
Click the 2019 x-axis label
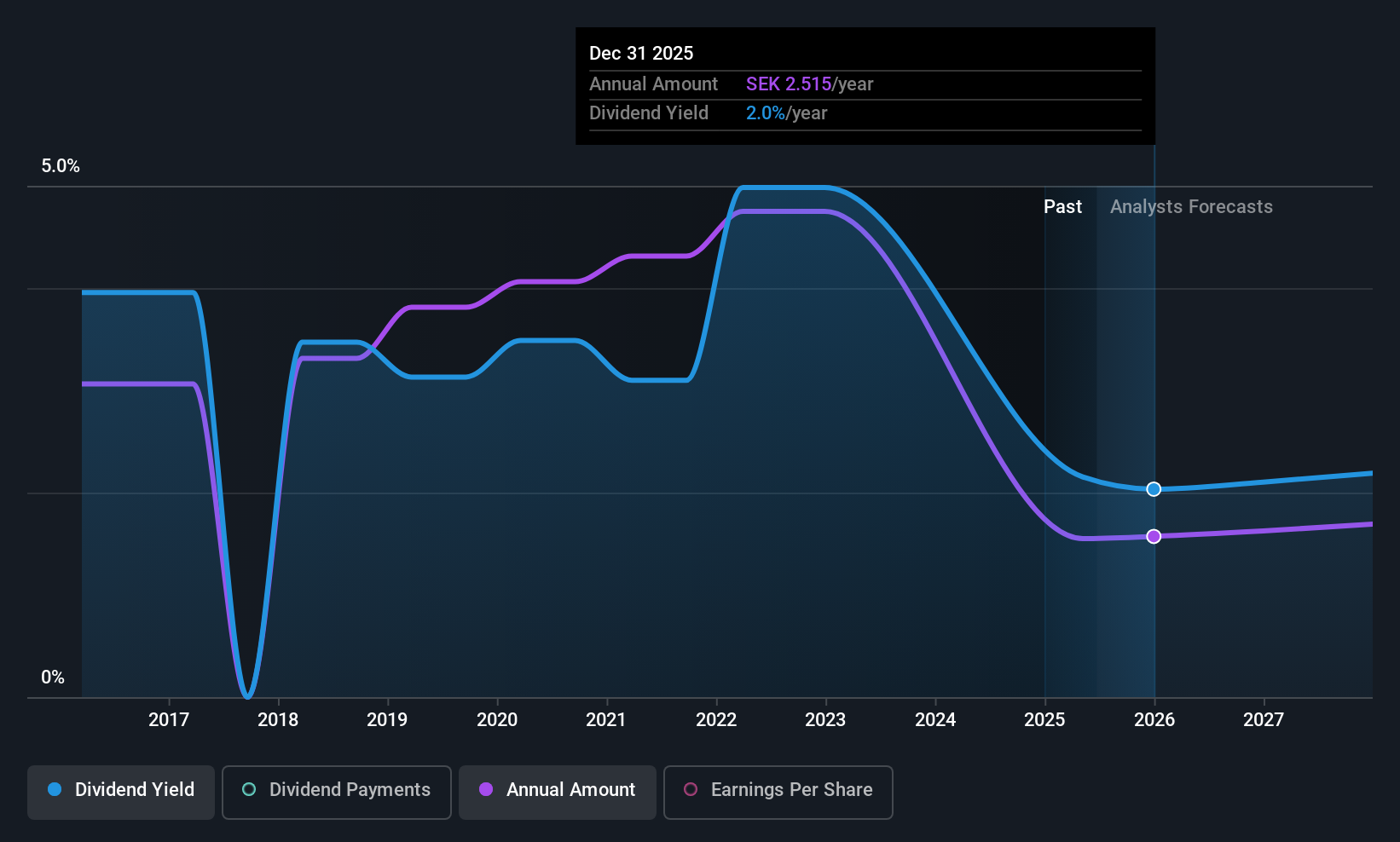pos(387,720)
